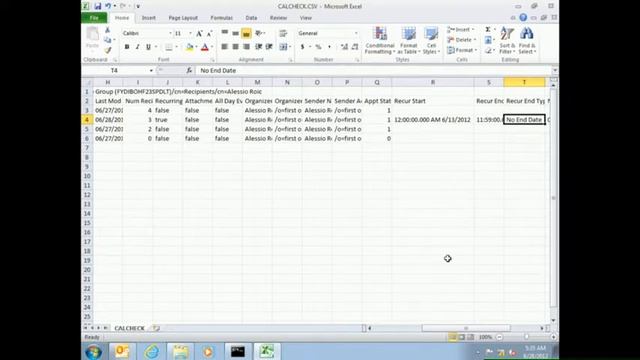Apply the red Font Color letter A
The width and height of the screenshot is (640, 360).
pos(205,47)
